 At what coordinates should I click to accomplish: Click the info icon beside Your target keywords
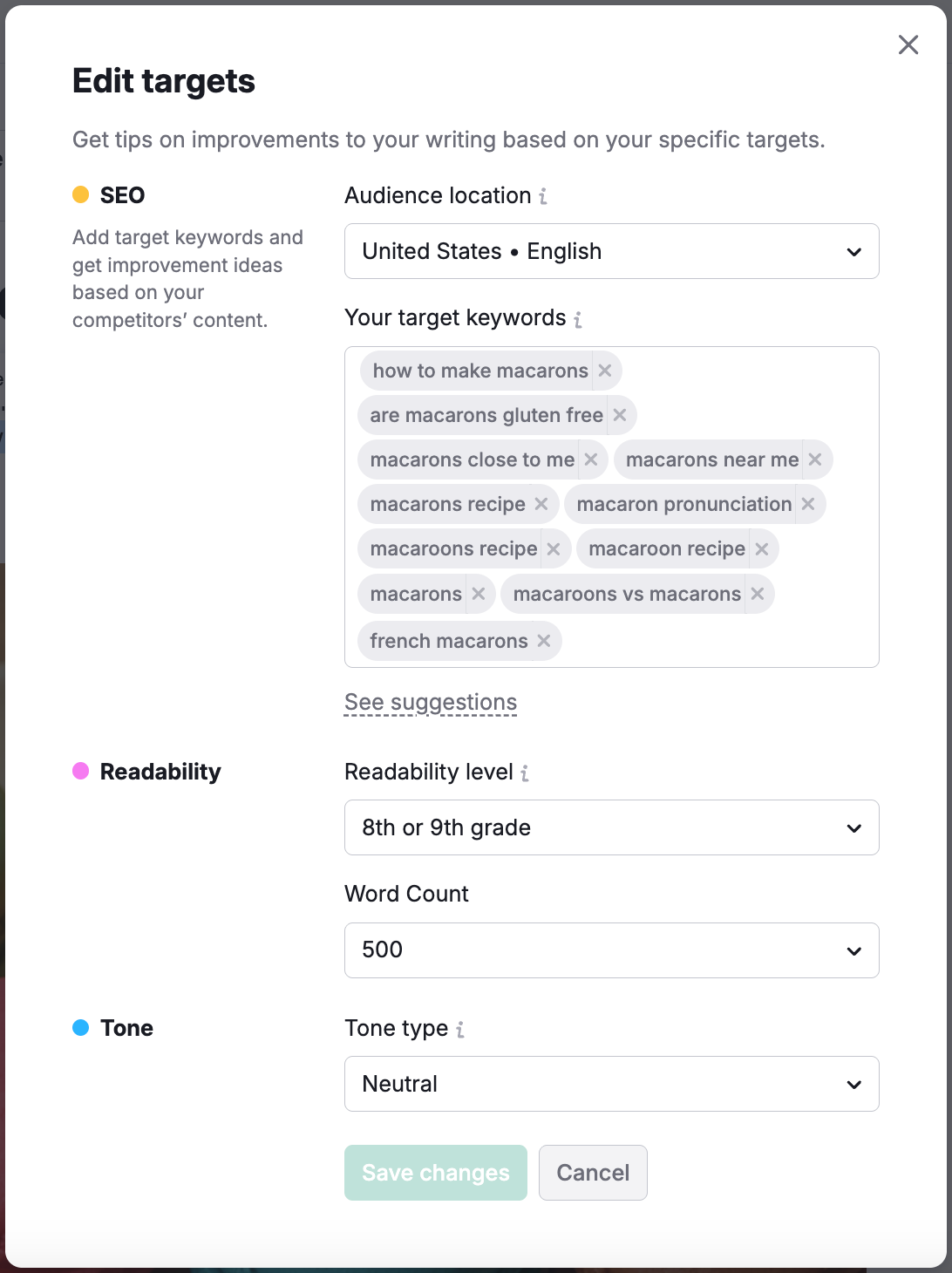coord(578,320)
